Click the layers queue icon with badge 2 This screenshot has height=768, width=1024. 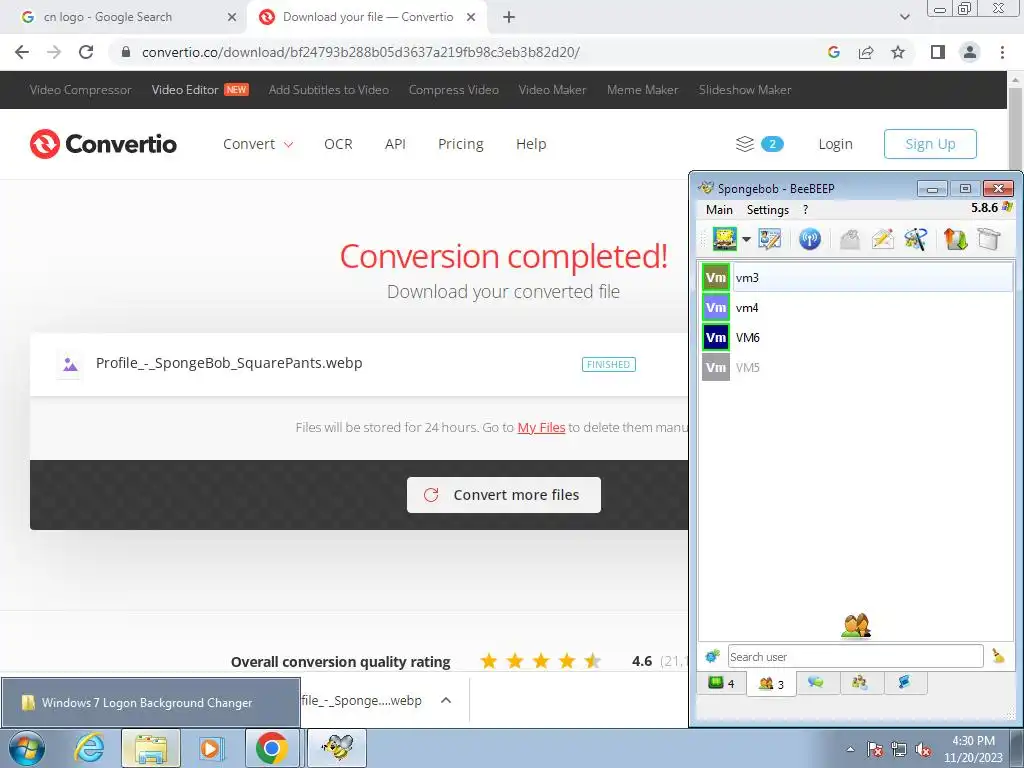[x=759, y=144]
